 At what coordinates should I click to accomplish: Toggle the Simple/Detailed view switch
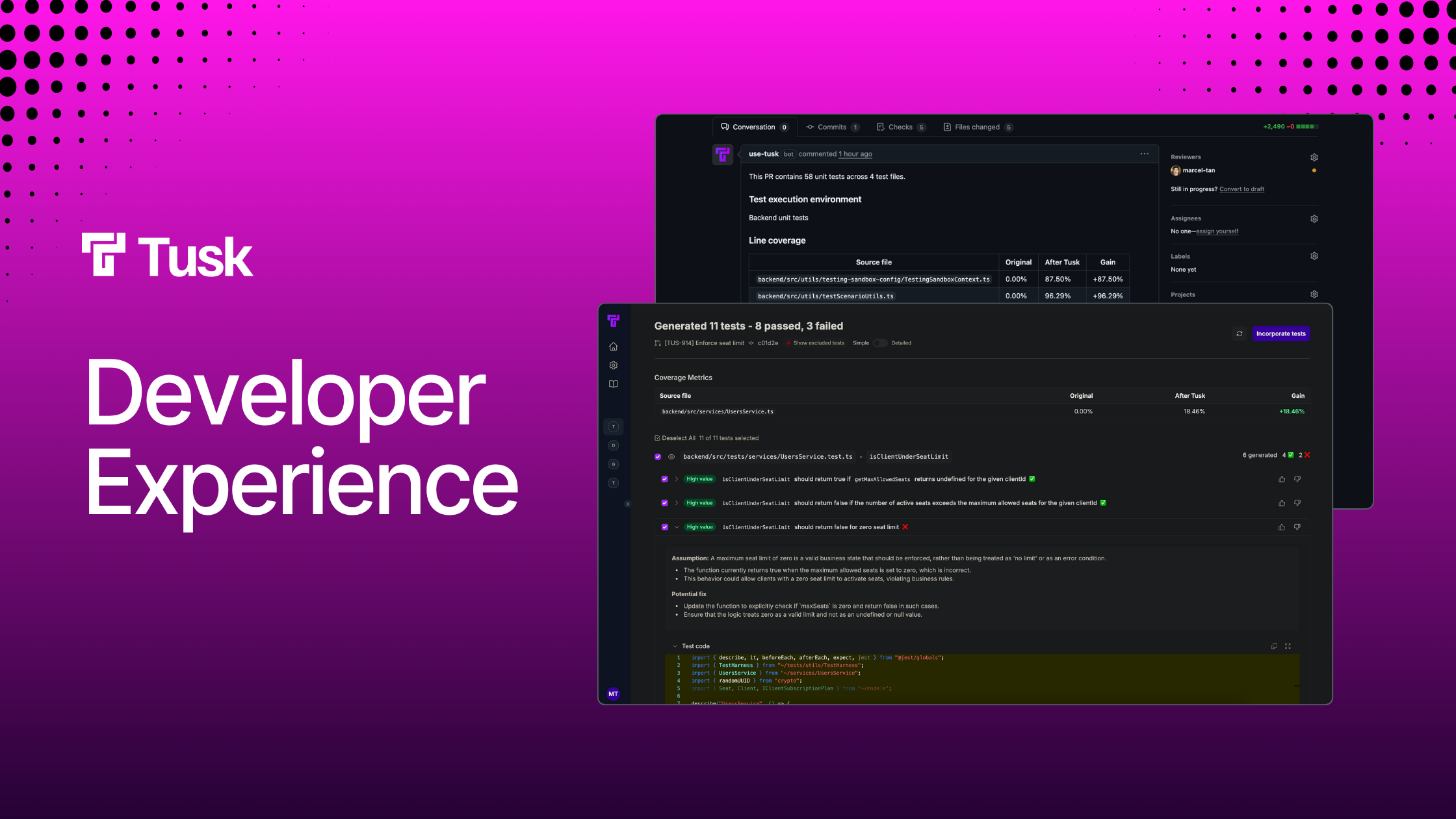880,343
